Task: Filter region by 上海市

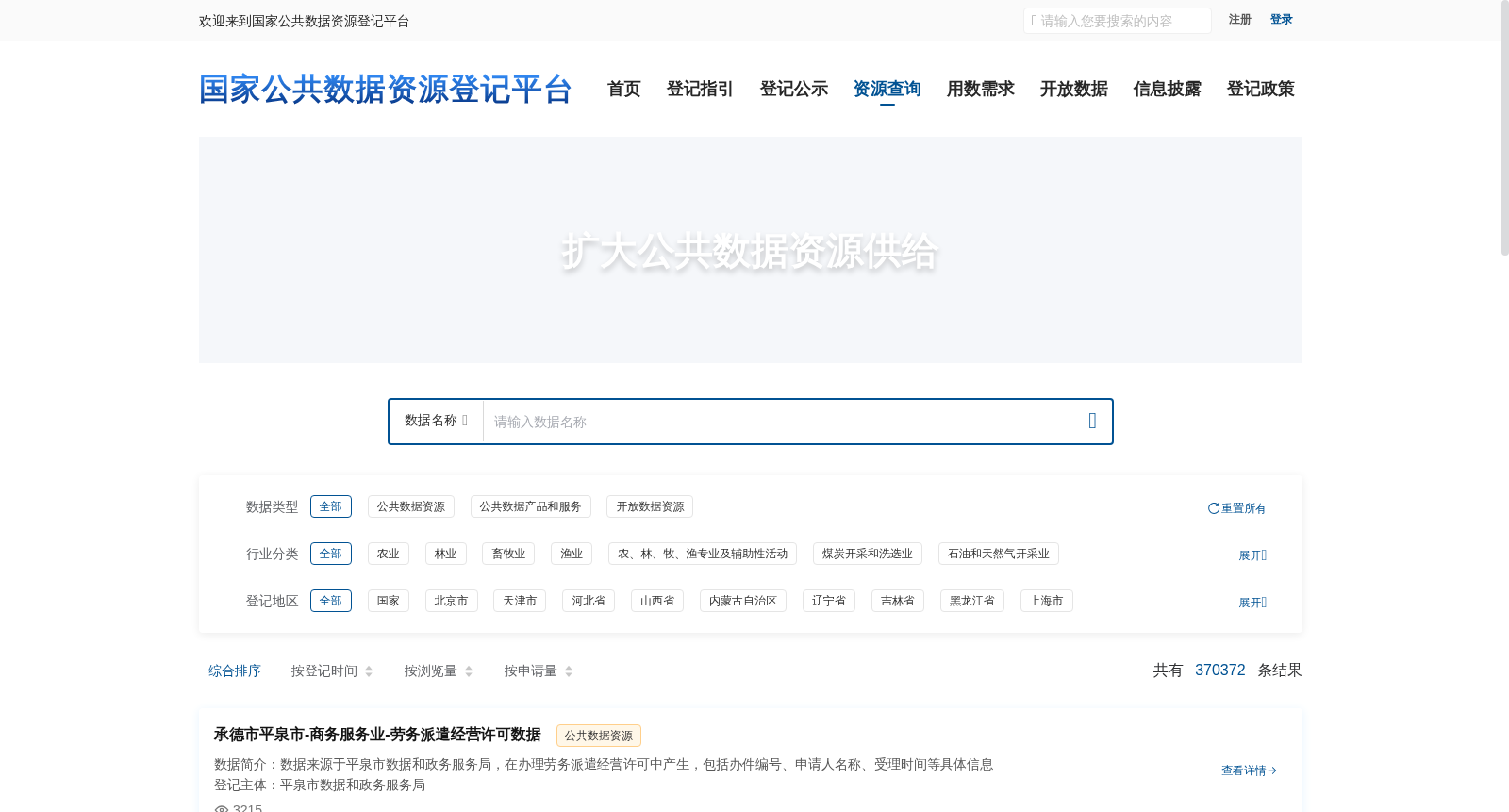Action: (1047, 601)
